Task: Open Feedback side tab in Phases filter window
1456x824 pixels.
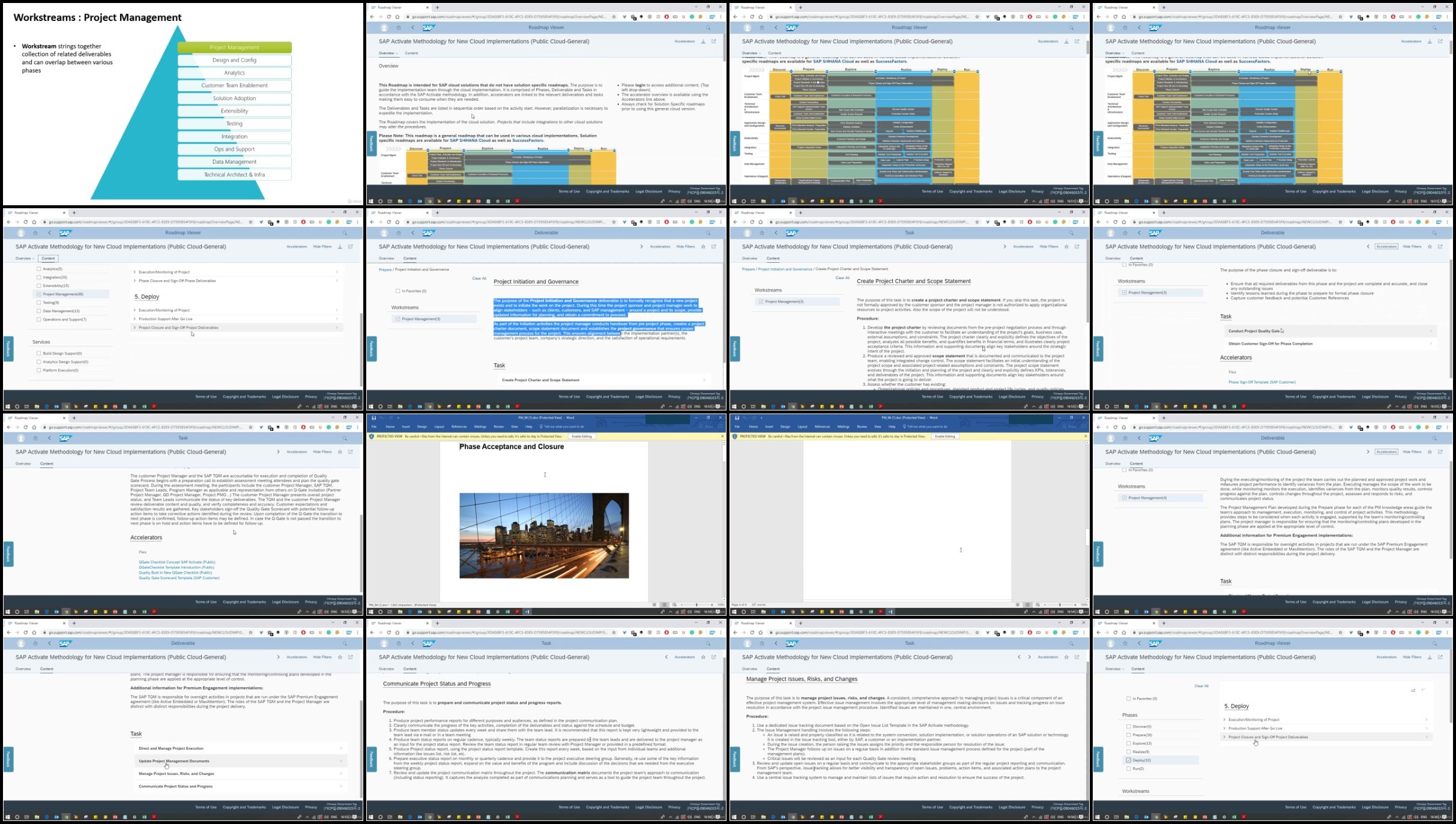Action: [x=1098, y=759]
